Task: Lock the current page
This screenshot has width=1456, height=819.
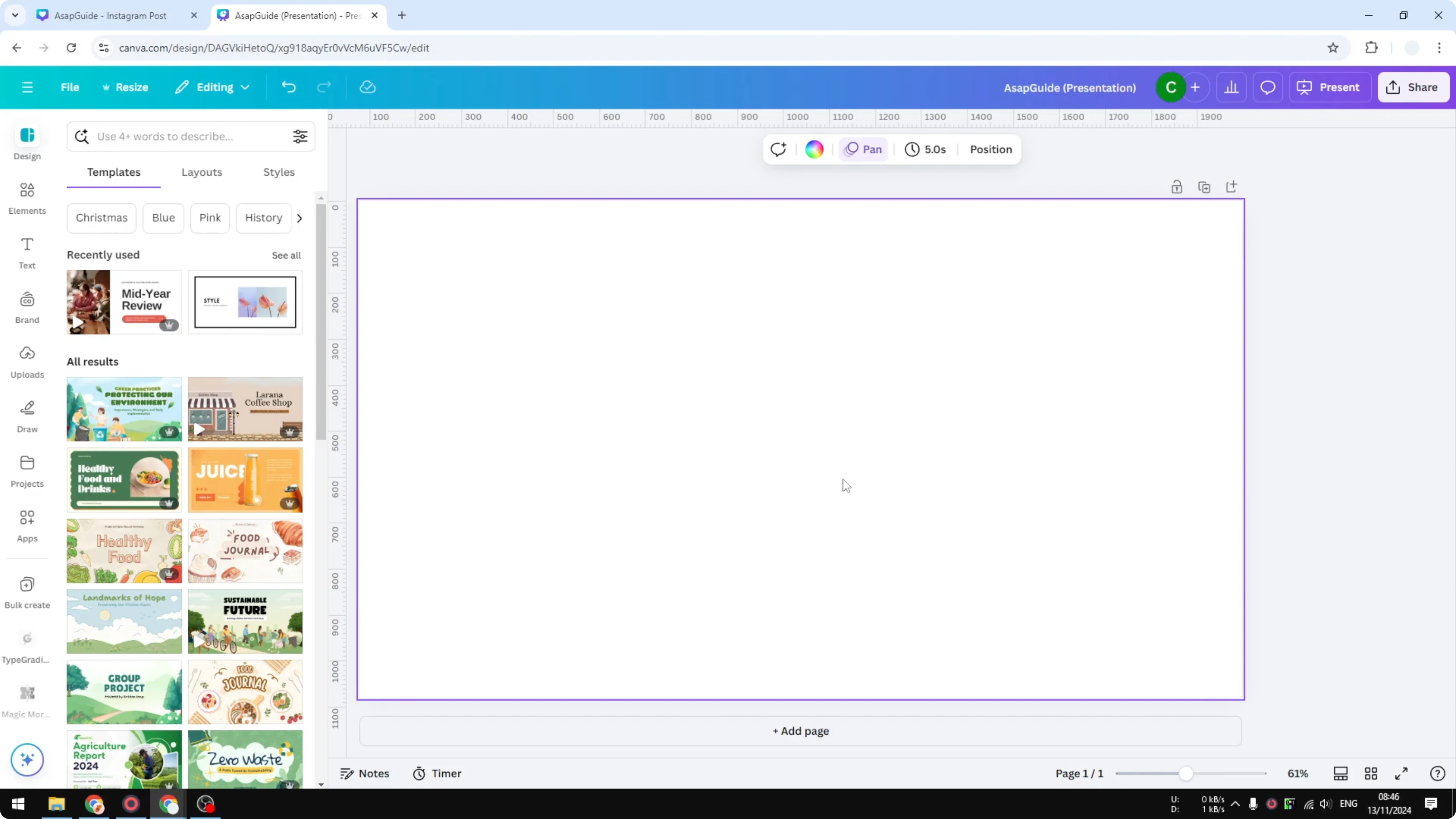Action: (1177, 186)
